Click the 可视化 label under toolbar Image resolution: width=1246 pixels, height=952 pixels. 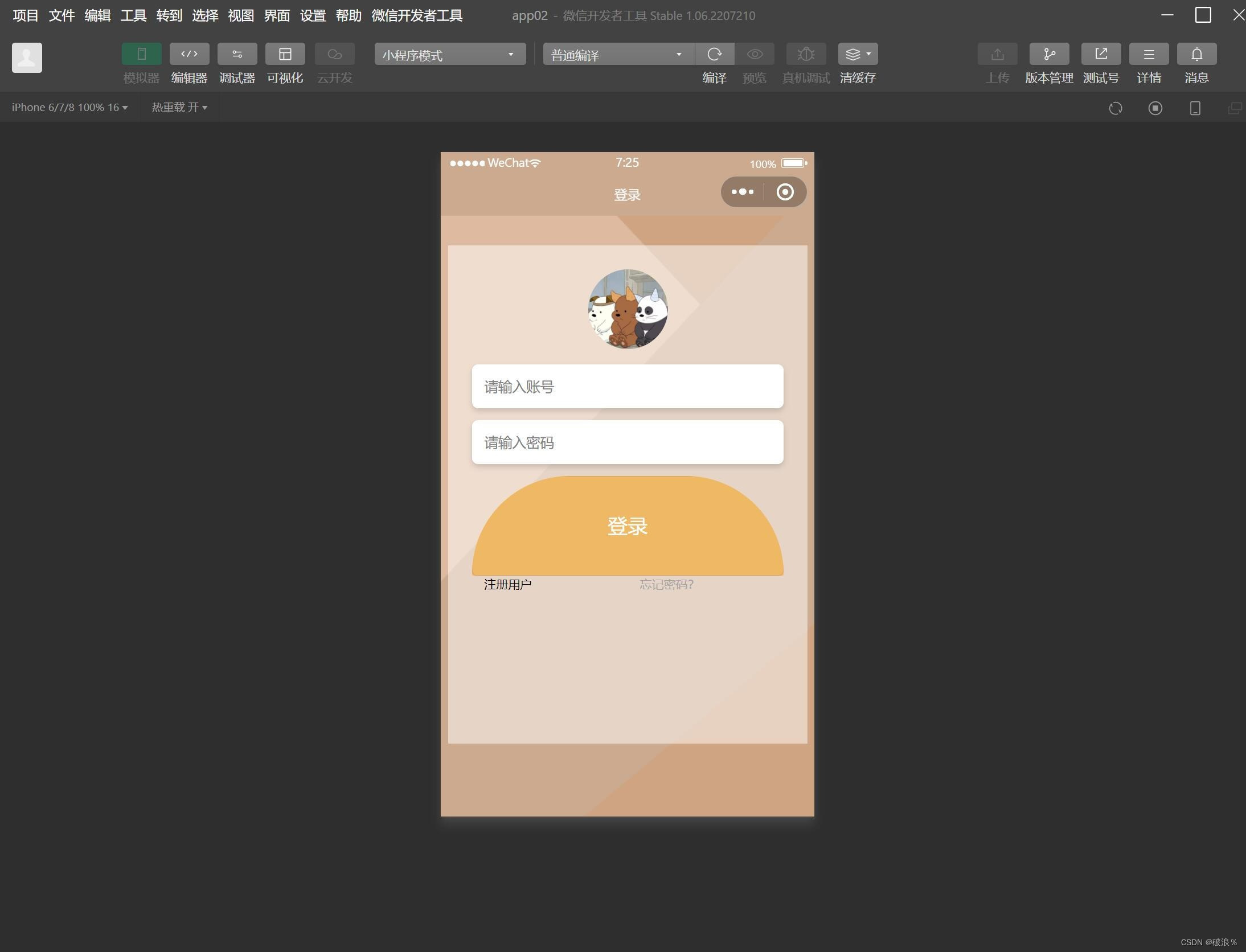285,78
